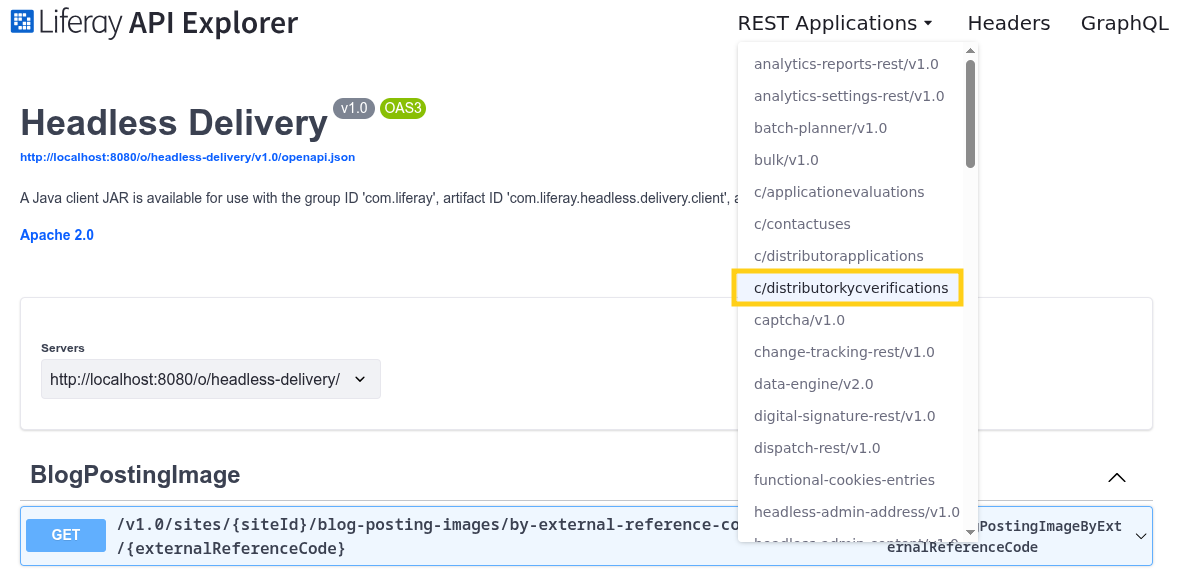
Task: Click the v1.0 version badge
Action: point(354,108)
